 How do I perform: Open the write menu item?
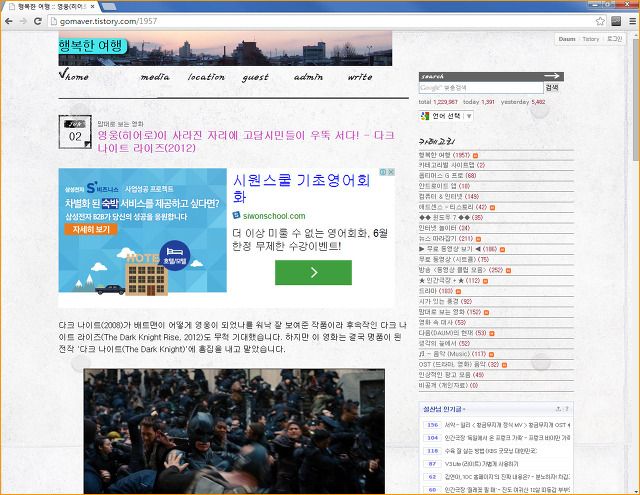pos(360,77)
